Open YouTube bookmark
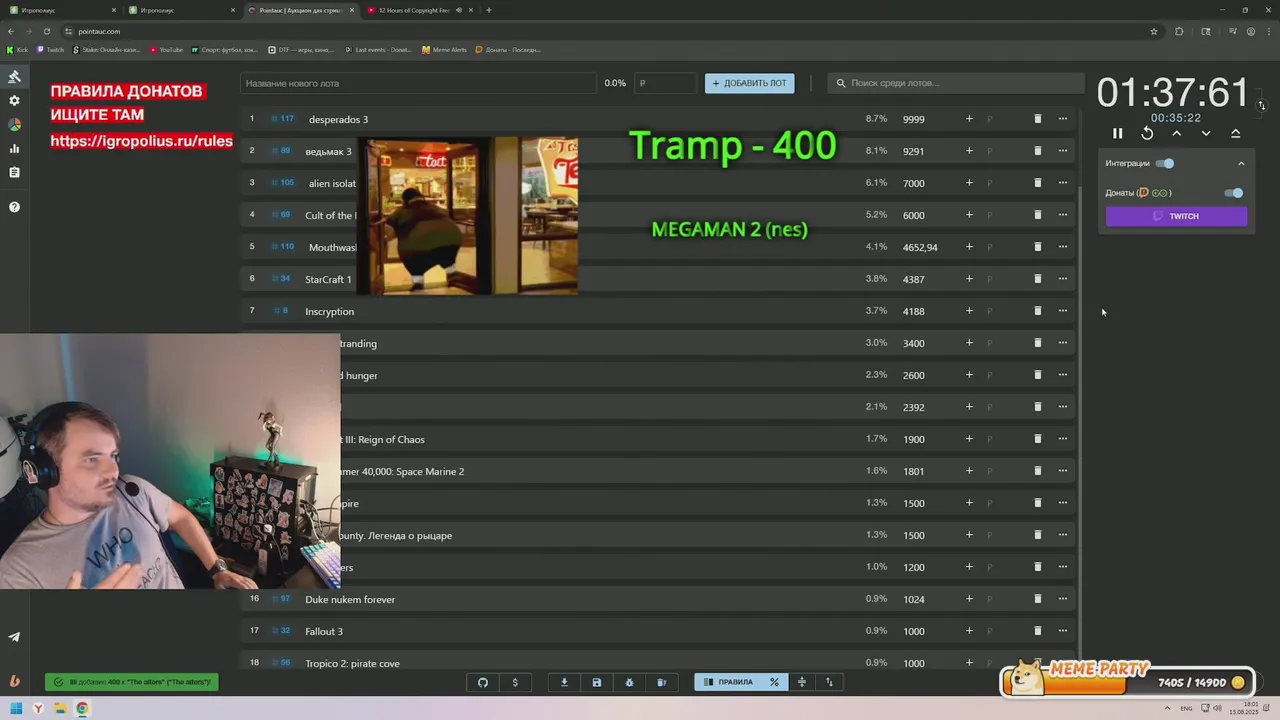 pyautogui.click(x=167, y=49)
